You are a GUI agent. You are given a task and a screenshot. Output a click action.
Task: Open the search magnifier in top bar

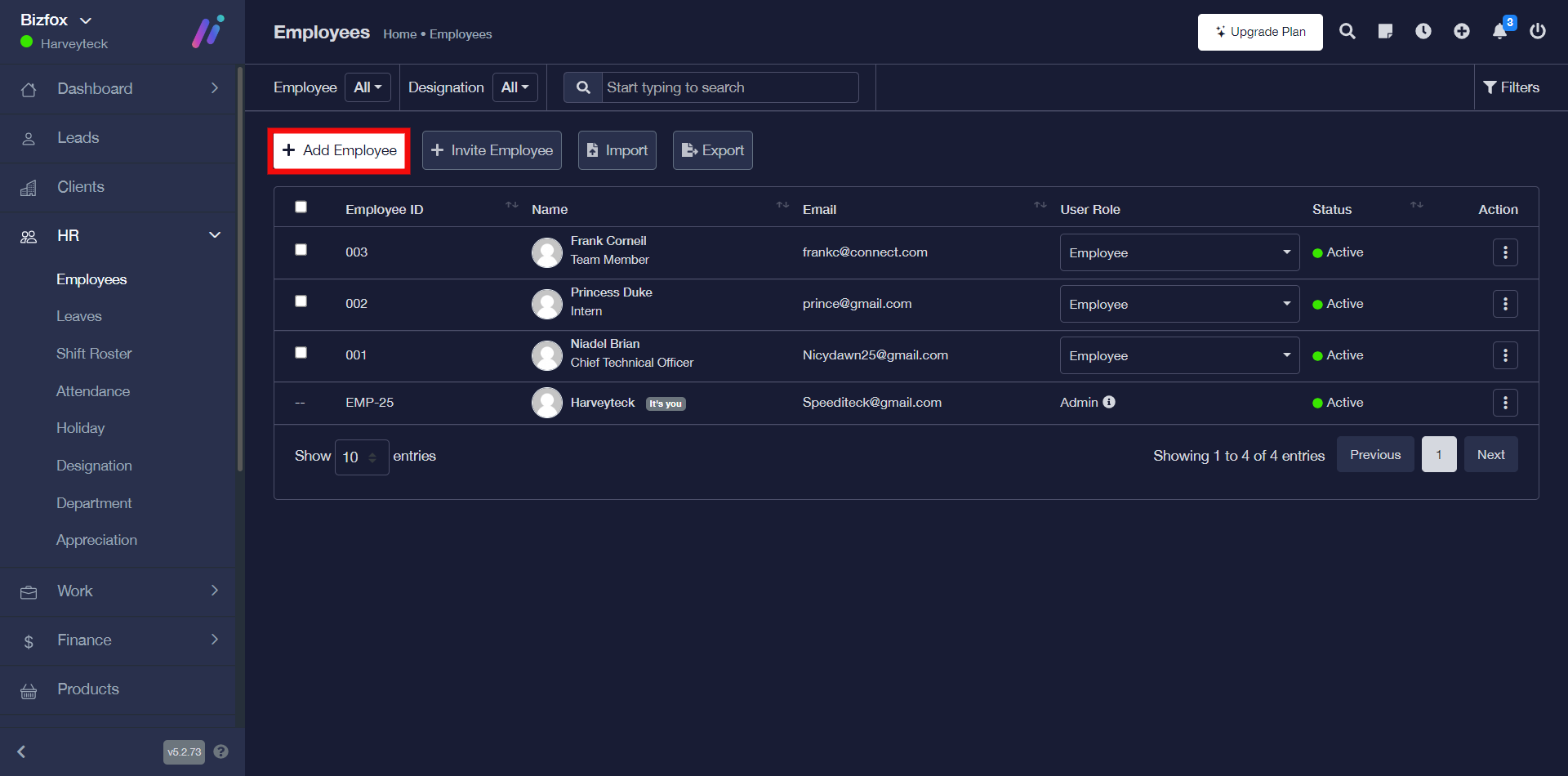click(1347, 32)
